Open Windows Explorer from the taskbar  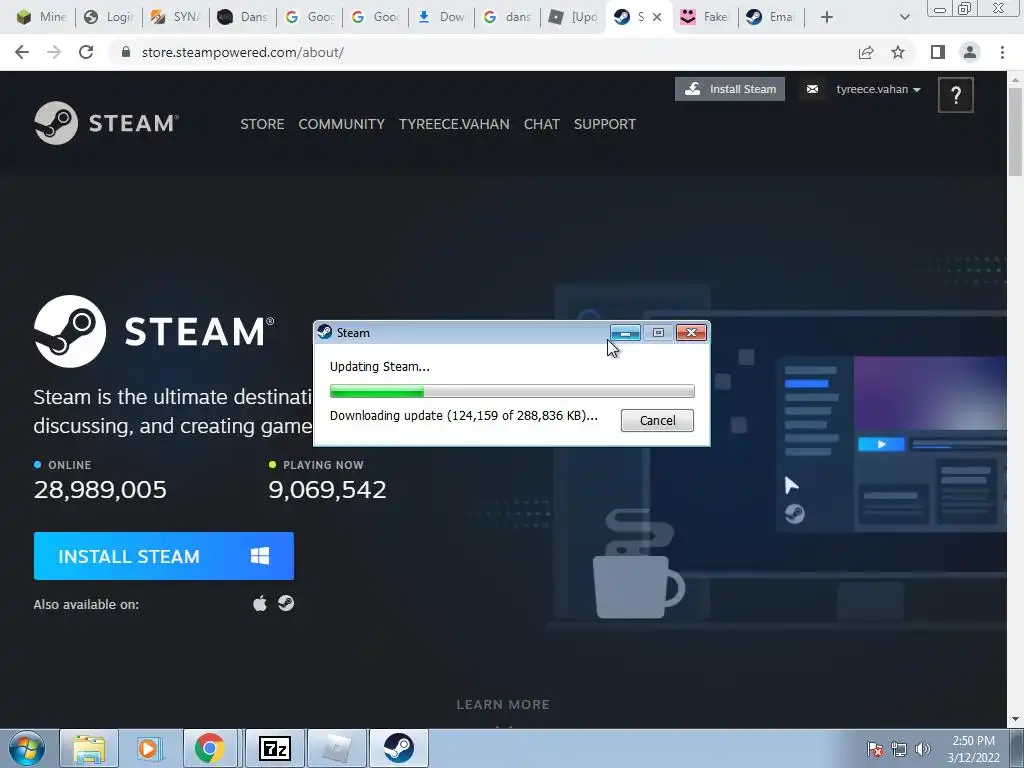coord(89,748)
